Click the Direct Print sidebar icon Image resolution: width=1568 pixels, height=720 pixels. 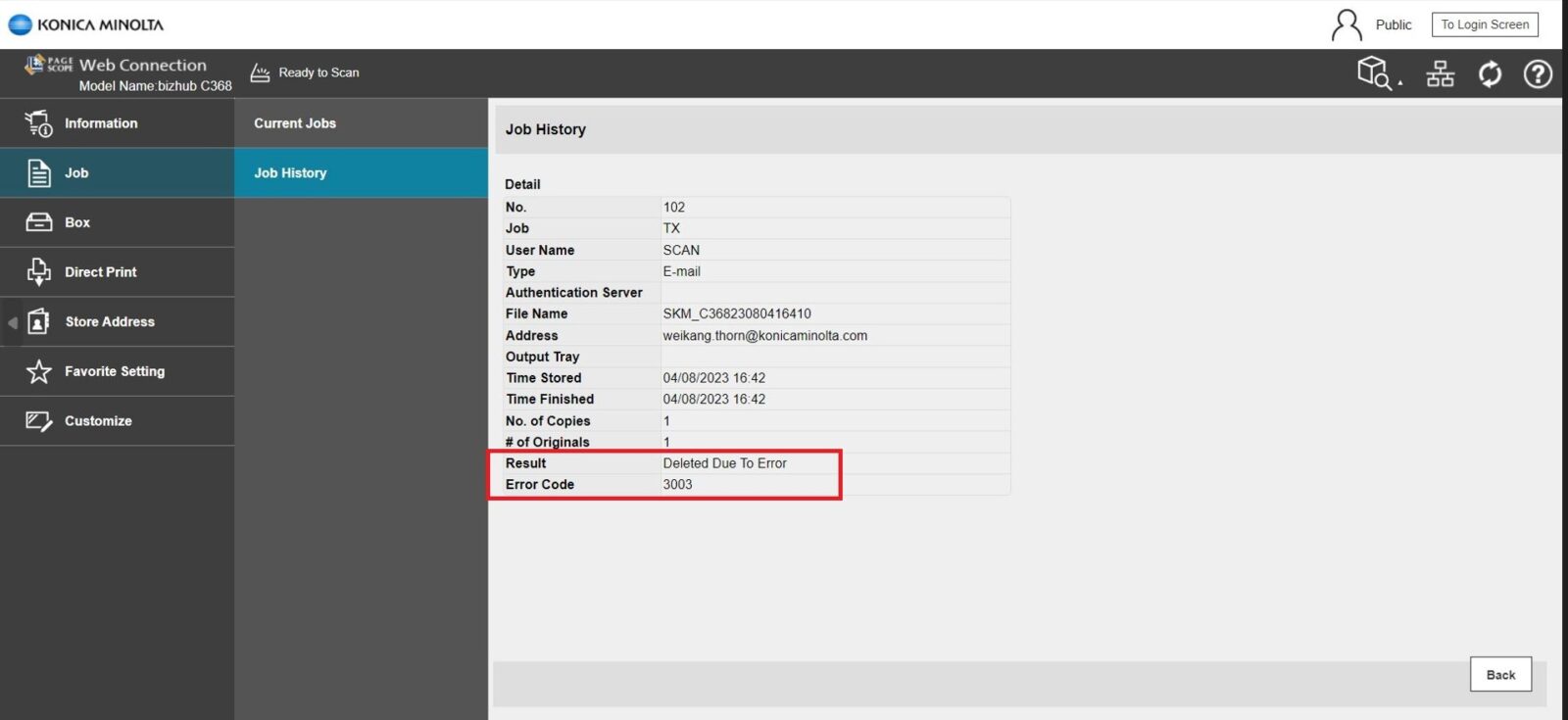(x=38, y=272)
